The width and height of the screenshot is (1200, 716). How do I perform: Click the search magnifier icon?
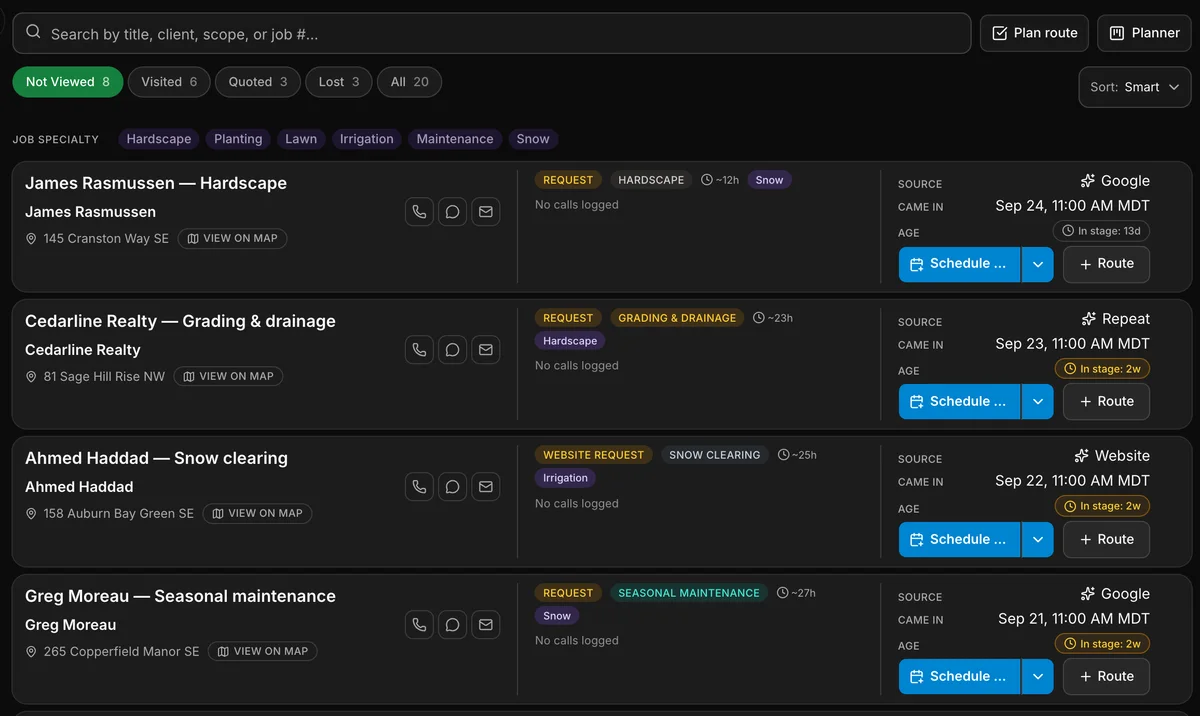tap(33, 33)
